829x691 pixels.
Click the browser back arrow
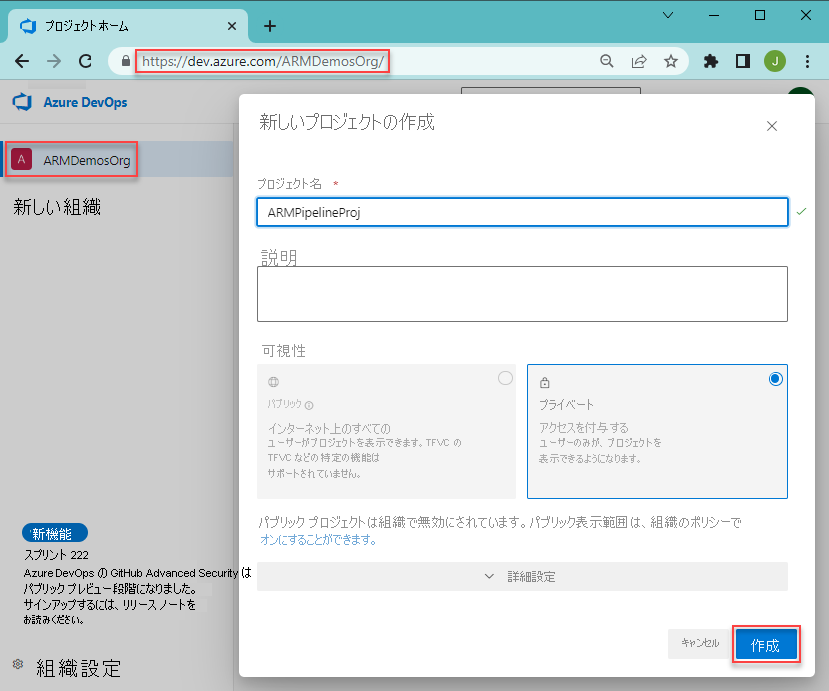(x=22, y=61)
